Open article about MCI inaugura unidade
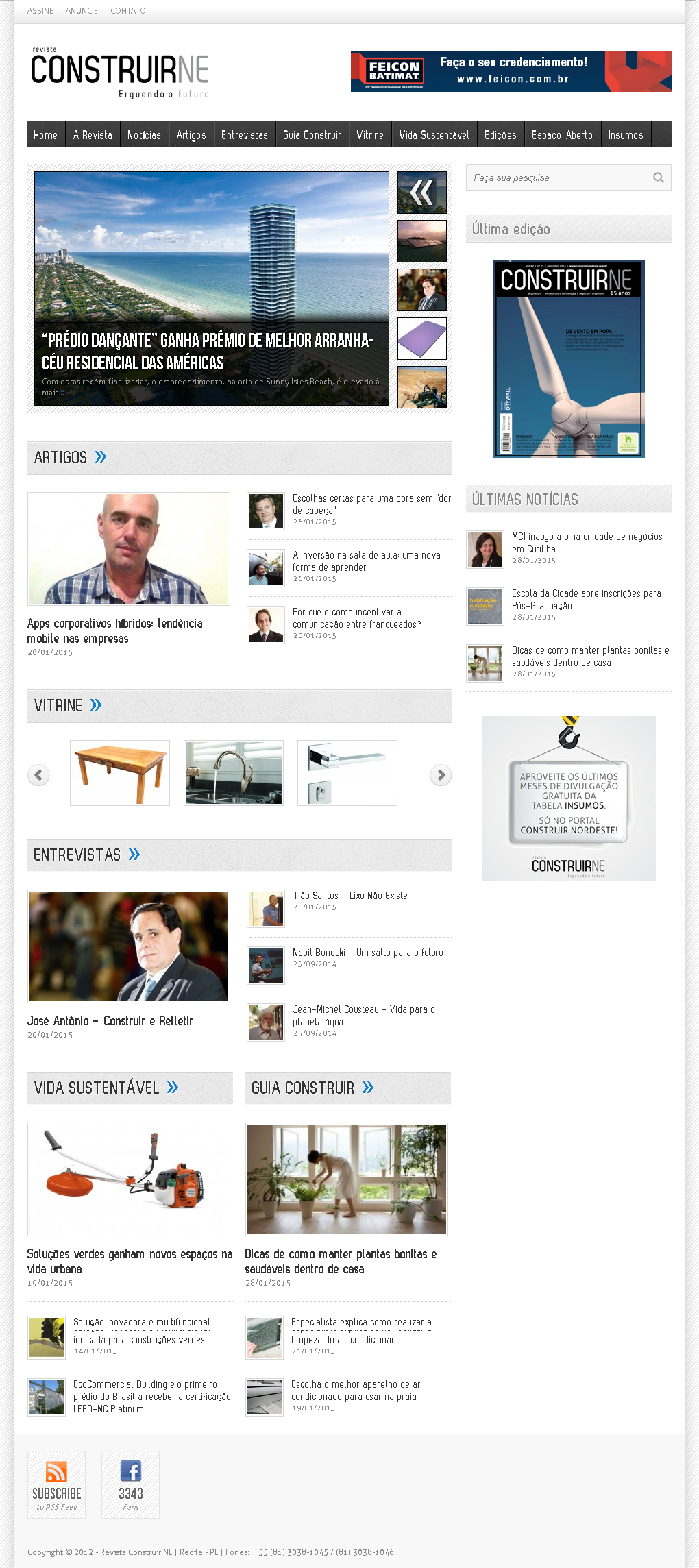Viewport: 699px width, 1568px height. (x=587, y=543)
